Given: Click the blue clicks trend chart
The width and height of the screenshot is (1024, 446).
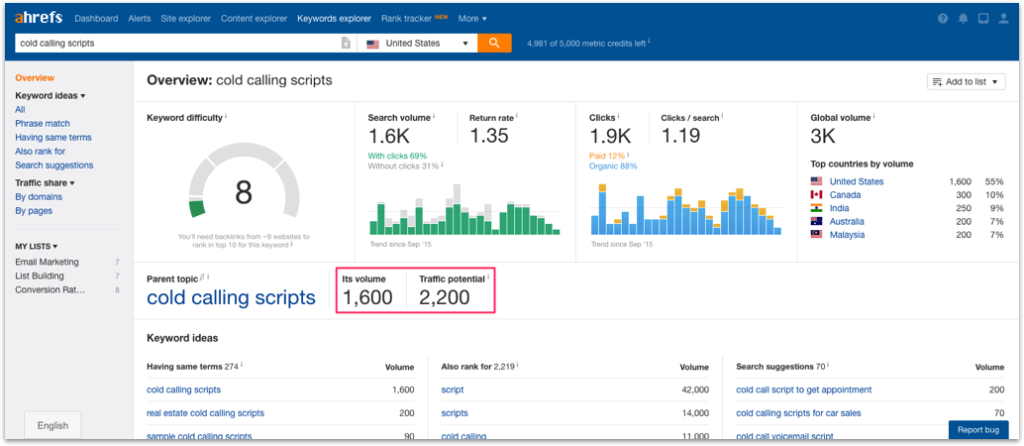Looking at the screenshot, I should pos(686,209).
